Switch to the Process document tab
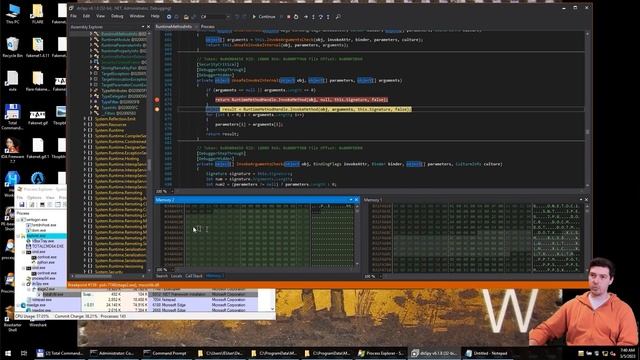This screenshot has height=360, width=640. (208, 27)
